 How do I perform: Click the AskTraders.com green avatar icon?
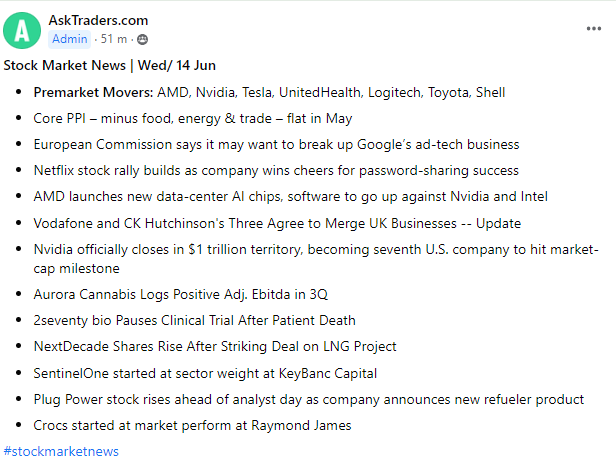(x=22, y=30)
